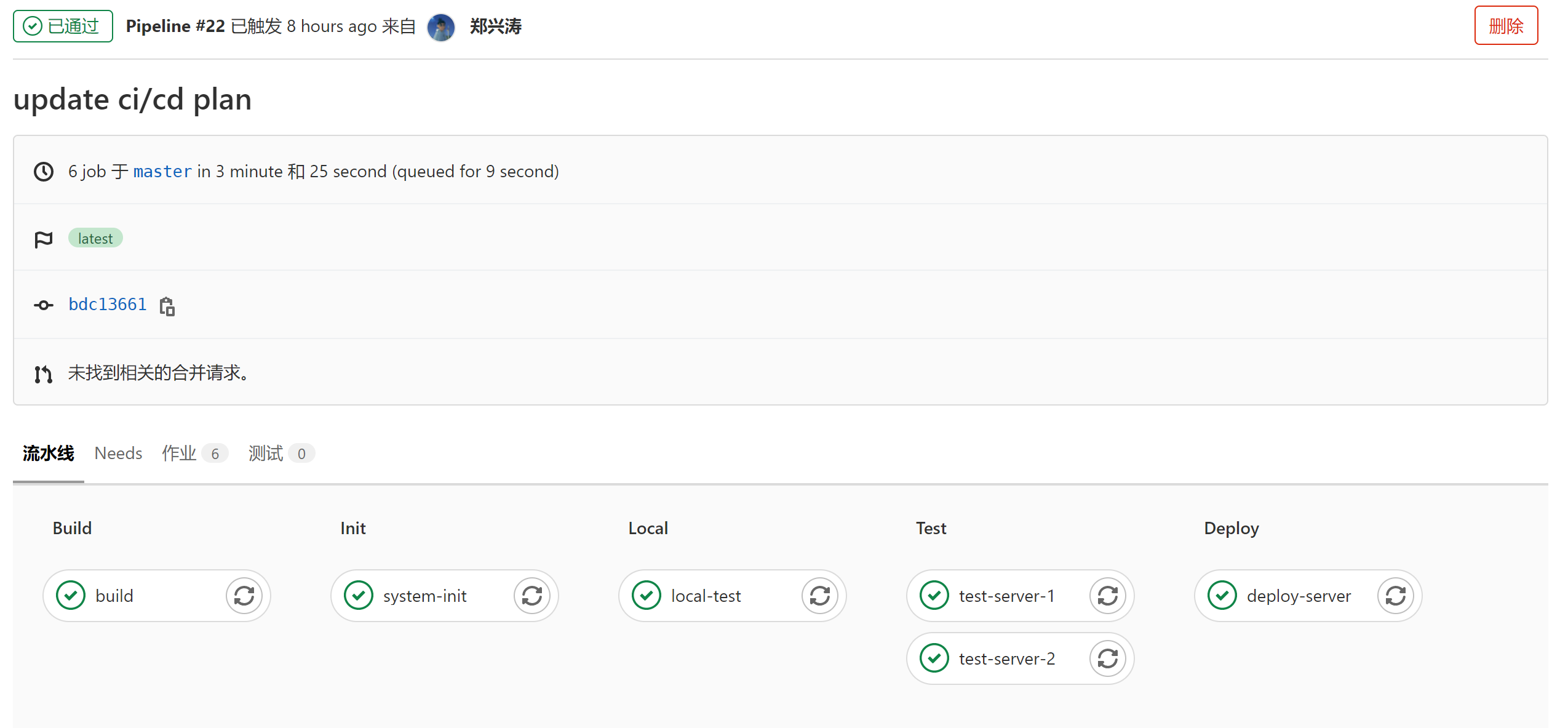Click the red 删除 button
This screenshot has height=728, width=1568.
tap(1506, 26)
